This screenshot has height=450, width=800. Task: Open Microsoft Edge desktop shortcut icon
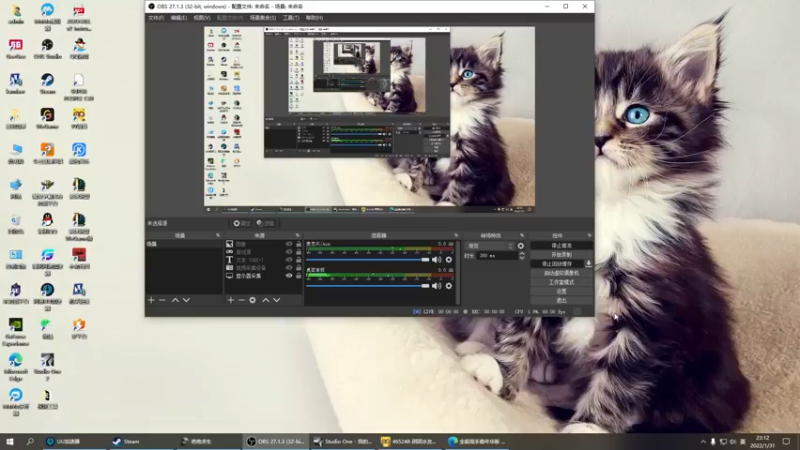coord(16,366)
